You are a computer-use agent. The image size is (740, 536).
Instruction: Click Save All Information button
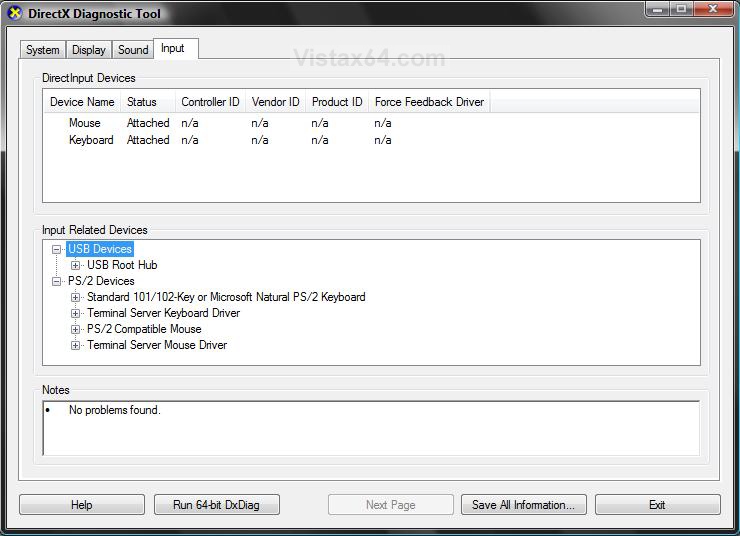(523, 505)
